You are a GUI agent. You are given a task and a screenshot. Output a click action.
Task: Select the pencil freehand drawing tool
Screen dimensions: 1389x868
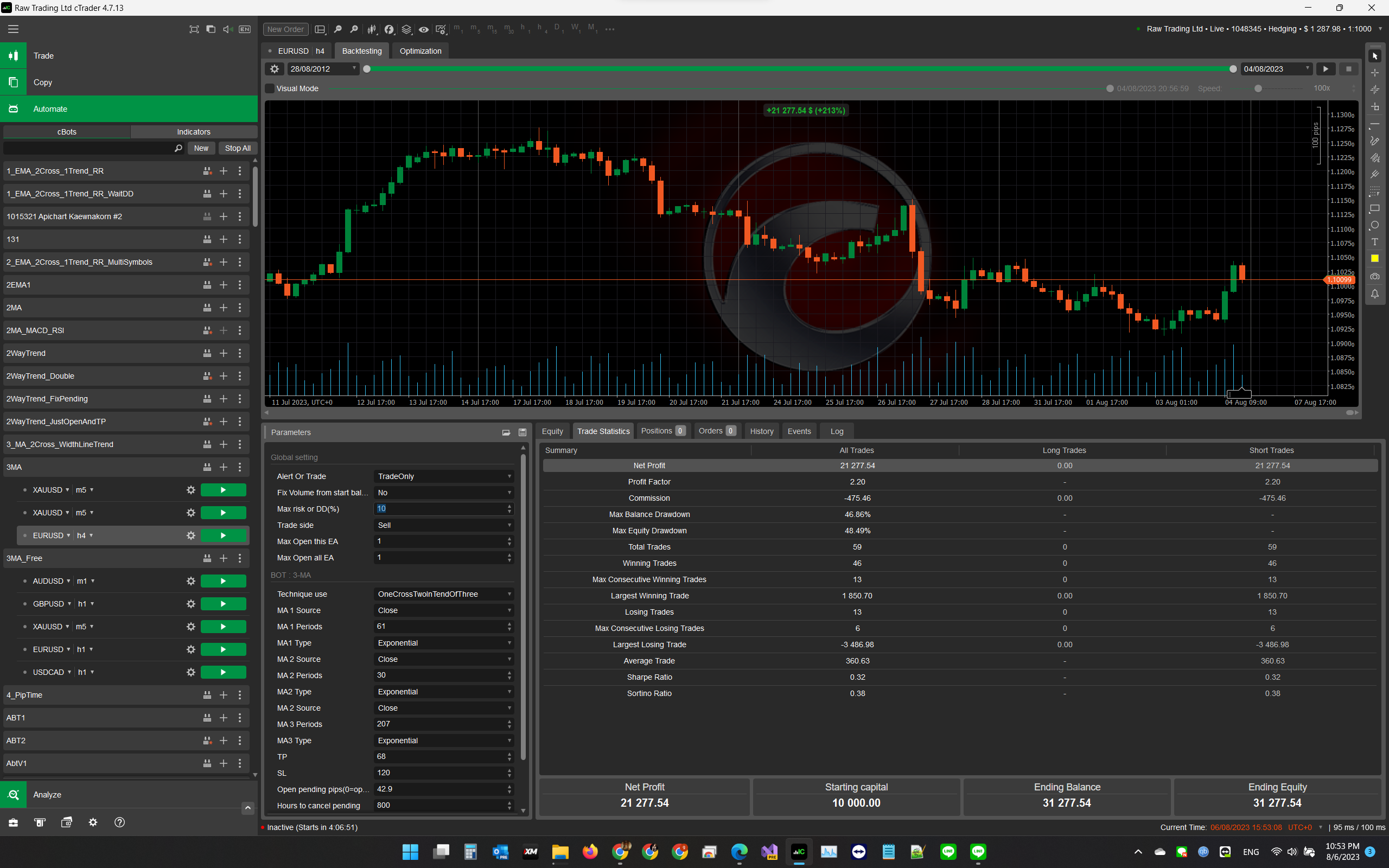tap(1375, 141)
